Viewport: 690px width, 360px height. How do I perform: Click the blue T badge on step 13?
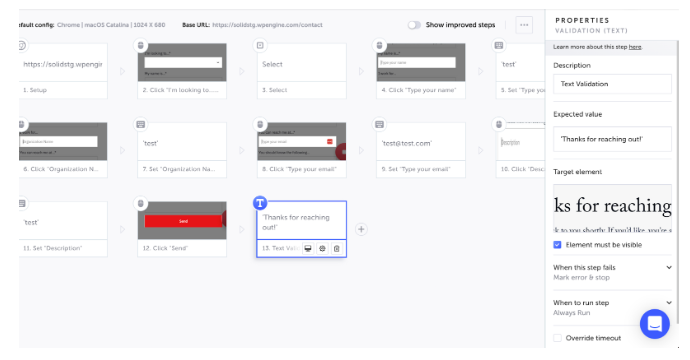point(260,203)
